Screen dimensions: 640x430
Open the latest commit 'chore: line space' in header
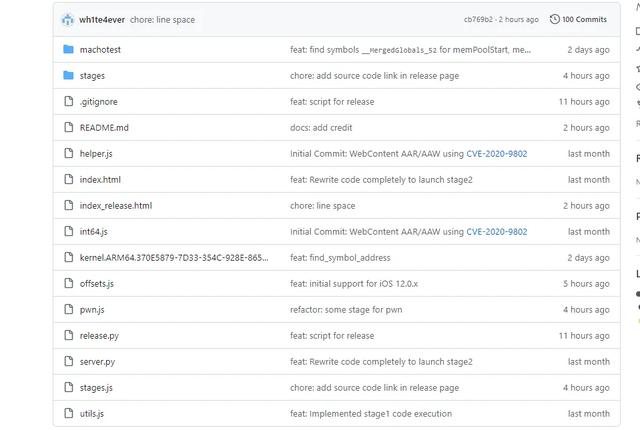tap(162, 20)
